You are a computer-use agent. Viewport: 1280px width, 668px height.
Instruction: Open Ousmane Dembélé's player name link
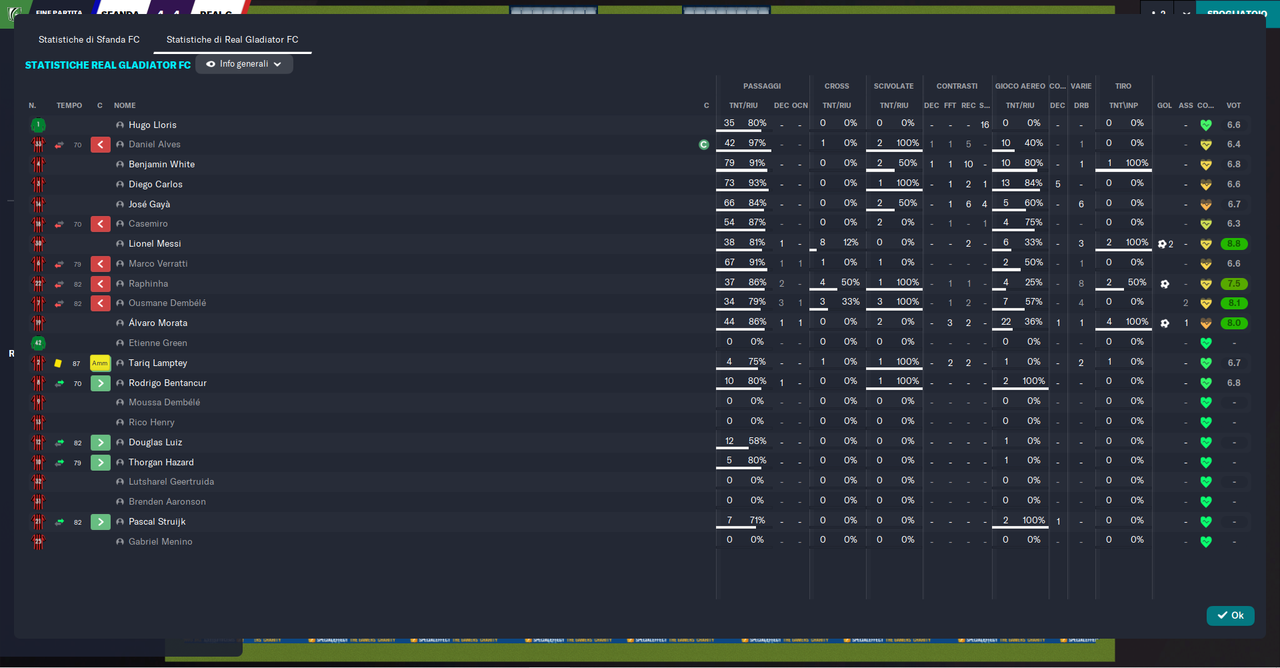(x=167, y=303)
